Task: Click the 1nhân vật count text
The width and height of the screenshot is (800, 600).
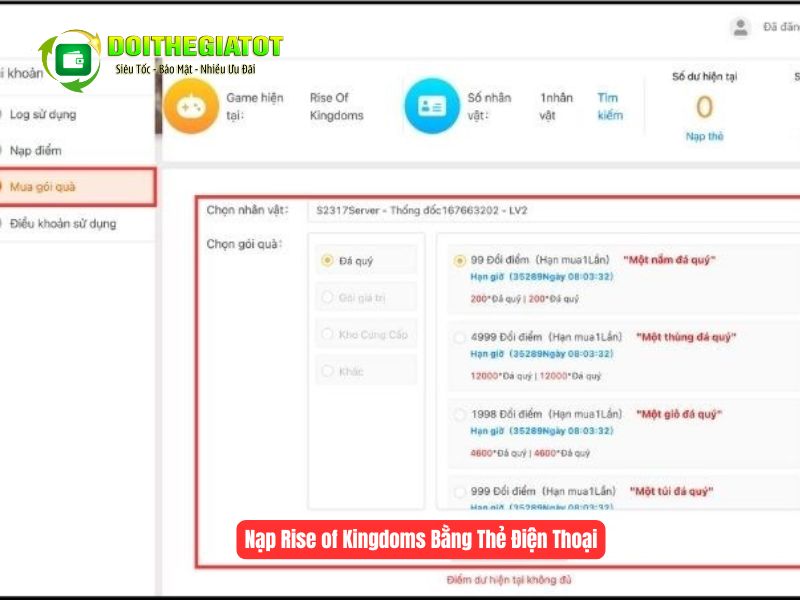Action: [x=556, y=106]
